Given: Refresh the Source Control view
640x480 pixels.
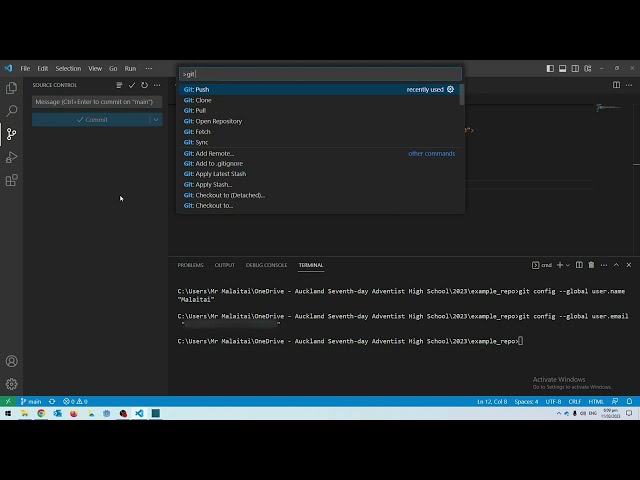Looking at the screenshot, I should coord(144,85).
